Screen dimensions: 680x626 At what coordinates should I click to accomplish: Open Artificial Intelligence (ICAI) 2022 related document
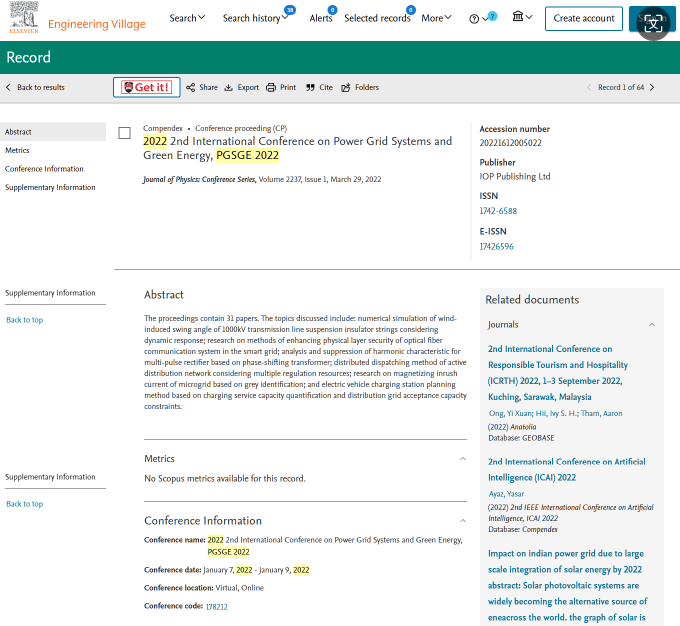(x=566, y=469)
